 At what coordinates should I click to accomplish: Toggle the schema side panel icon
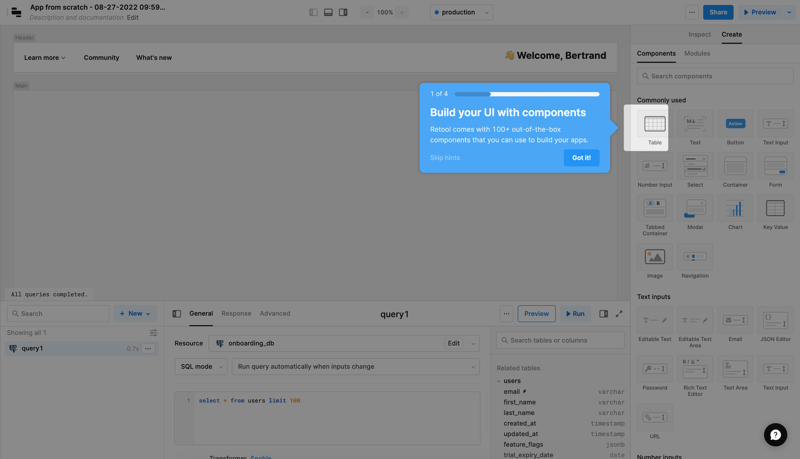pyautogui.click(x=604, y=314)
